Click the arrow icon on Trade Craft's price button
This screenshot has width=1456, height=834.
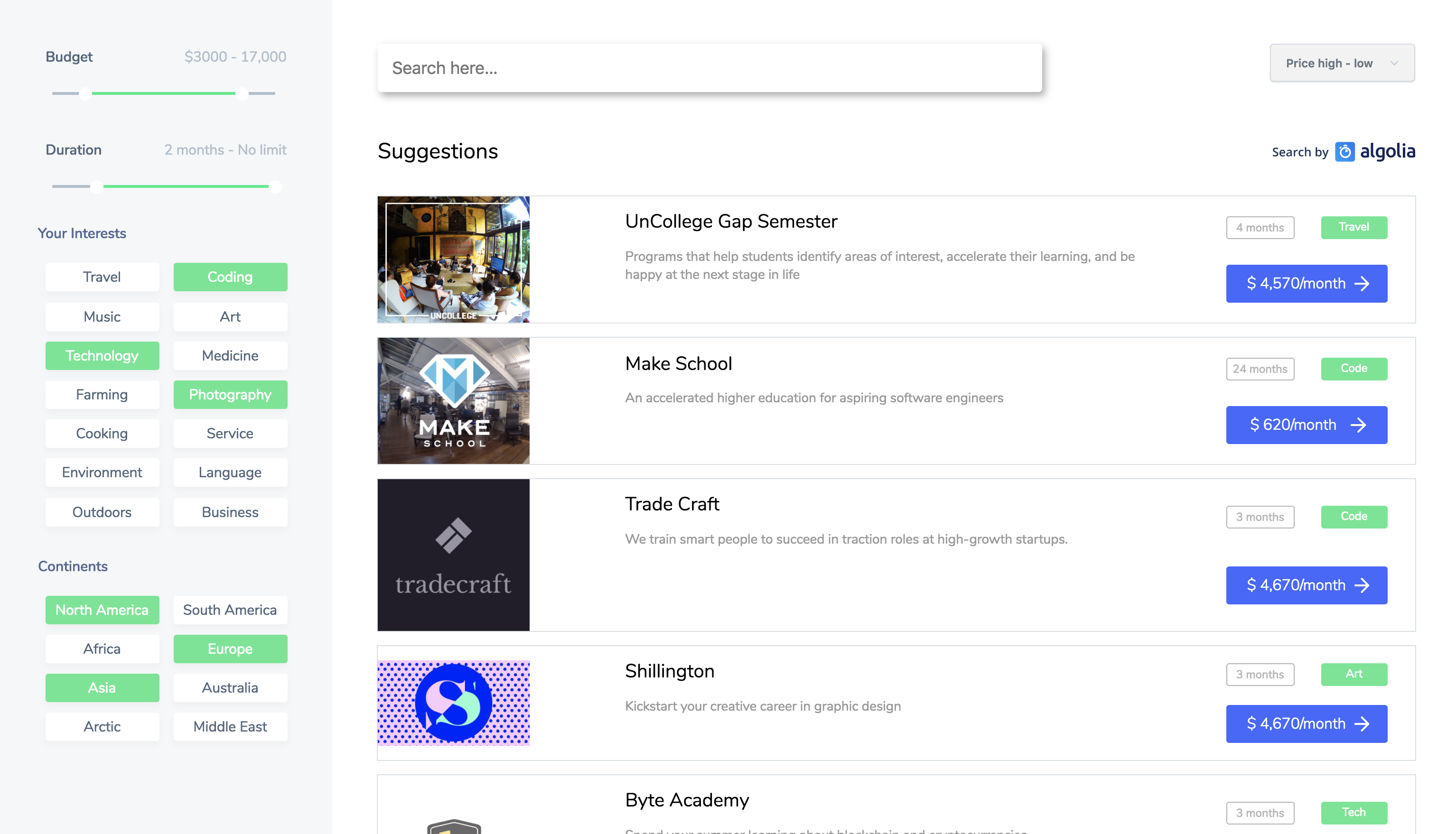tap(1363, 585)
